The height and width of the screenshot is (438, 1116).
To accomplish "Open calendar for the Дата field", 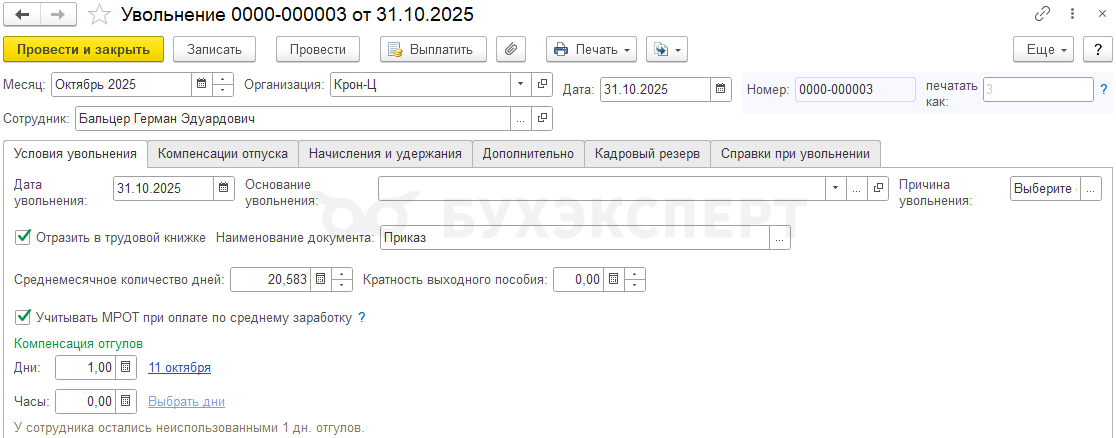I will [x=720, y=89].
